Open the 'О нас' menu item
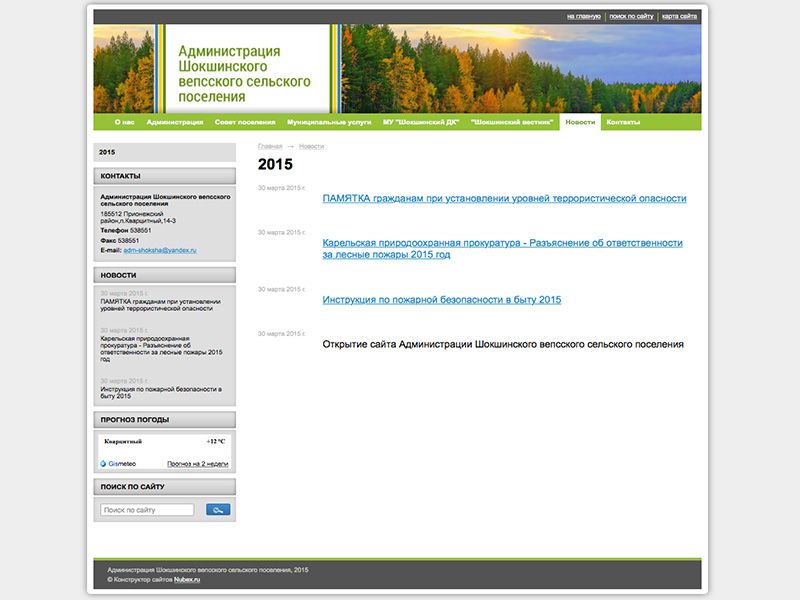Viewport: 800px width, 600px height. point(124,122)
